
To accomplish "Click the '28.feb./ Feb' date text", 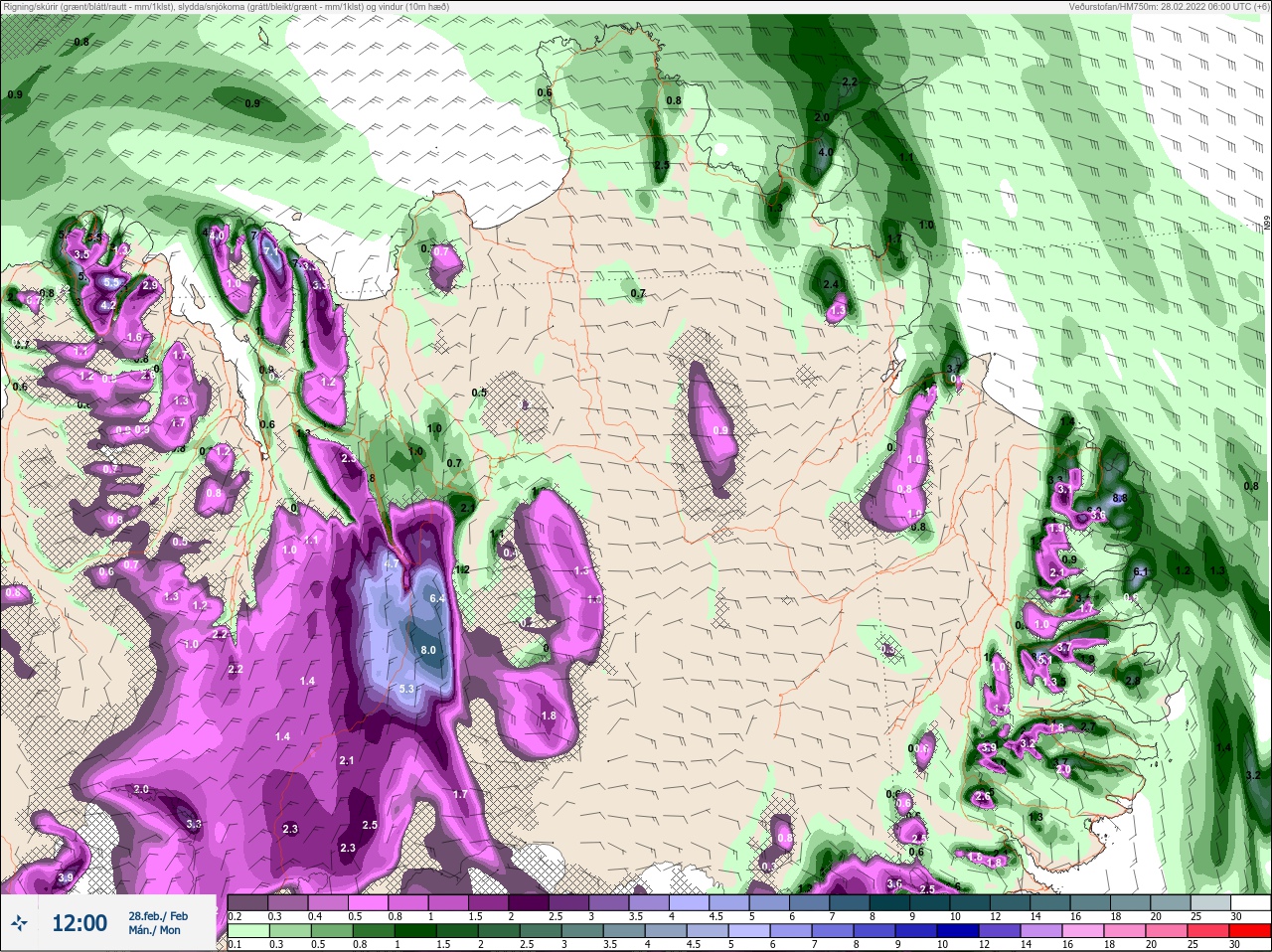I will click(158, 915).
